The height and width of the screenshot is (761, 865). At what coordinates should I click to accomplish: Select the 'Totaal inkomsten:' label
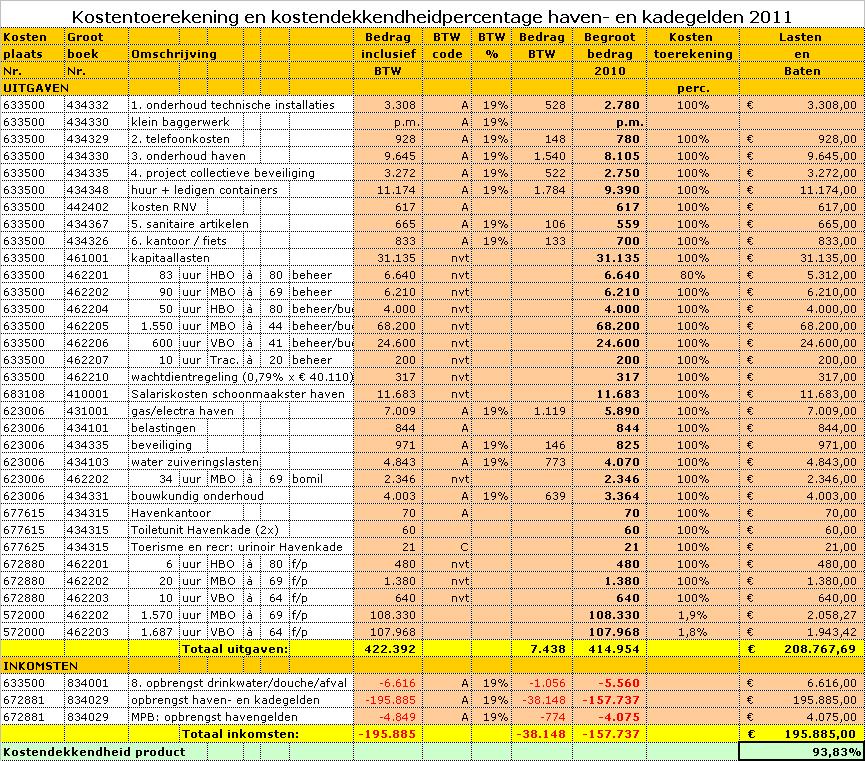point(241,734)
